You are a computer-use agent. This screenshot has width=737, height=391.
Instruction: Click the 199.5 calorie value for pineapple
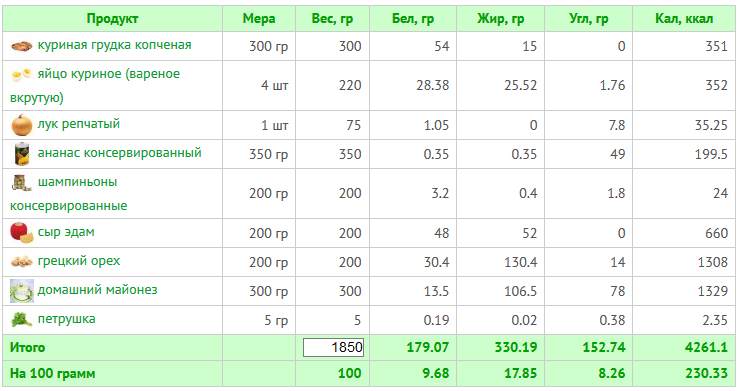711,155
